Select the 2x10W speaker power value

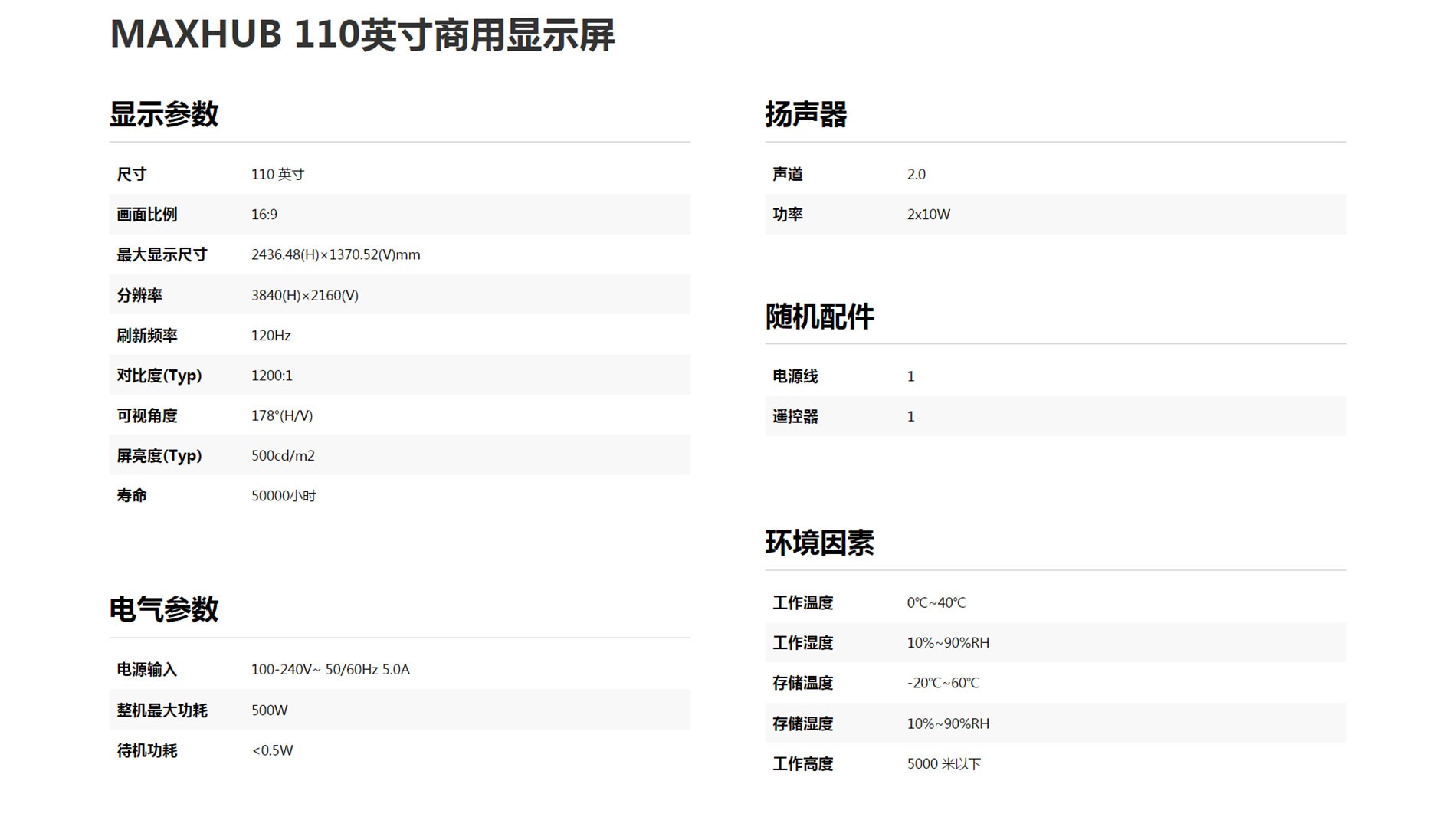929,215
